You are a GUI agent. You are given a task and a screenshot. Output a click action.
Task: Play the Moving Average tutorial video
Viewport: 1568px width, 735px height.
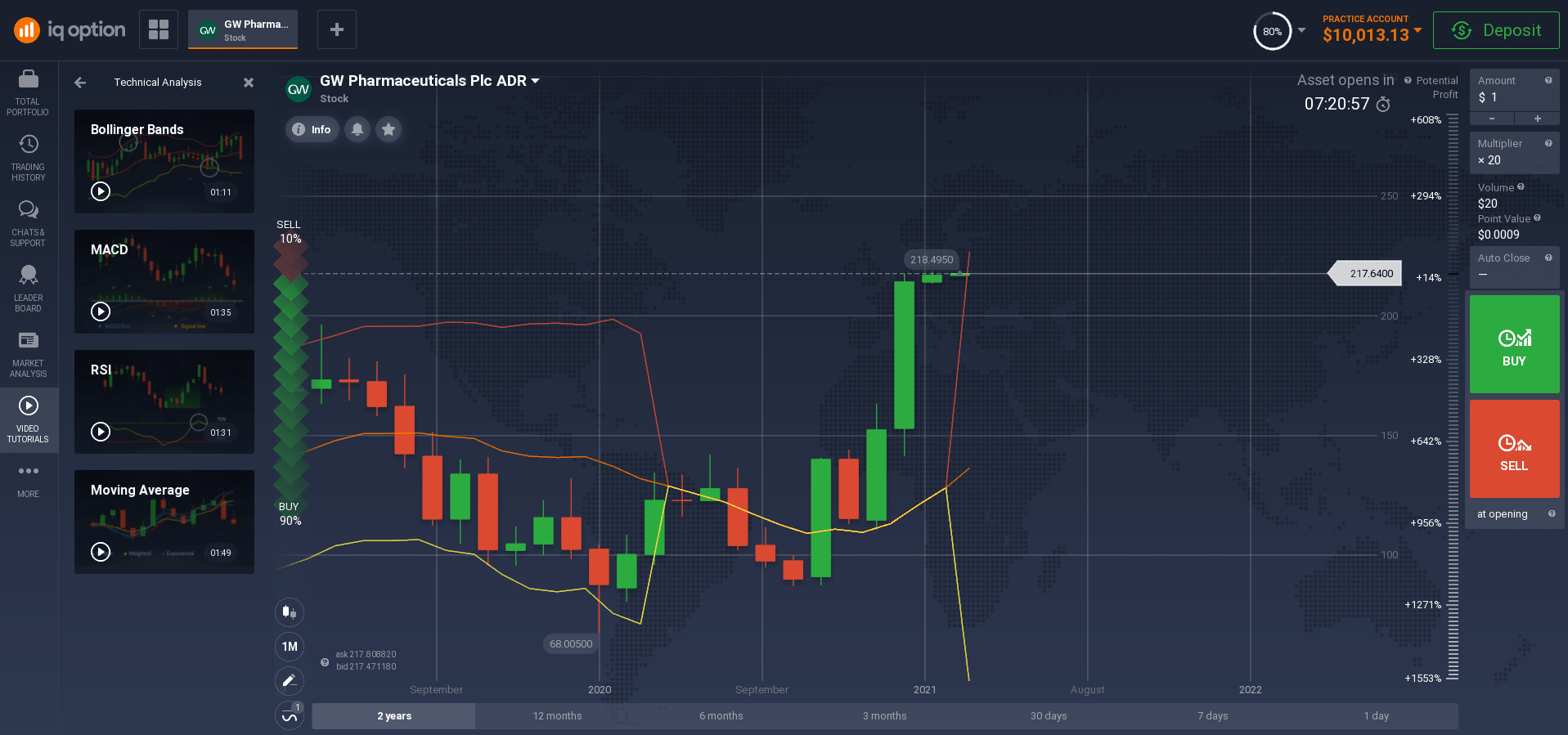point(101,552)
